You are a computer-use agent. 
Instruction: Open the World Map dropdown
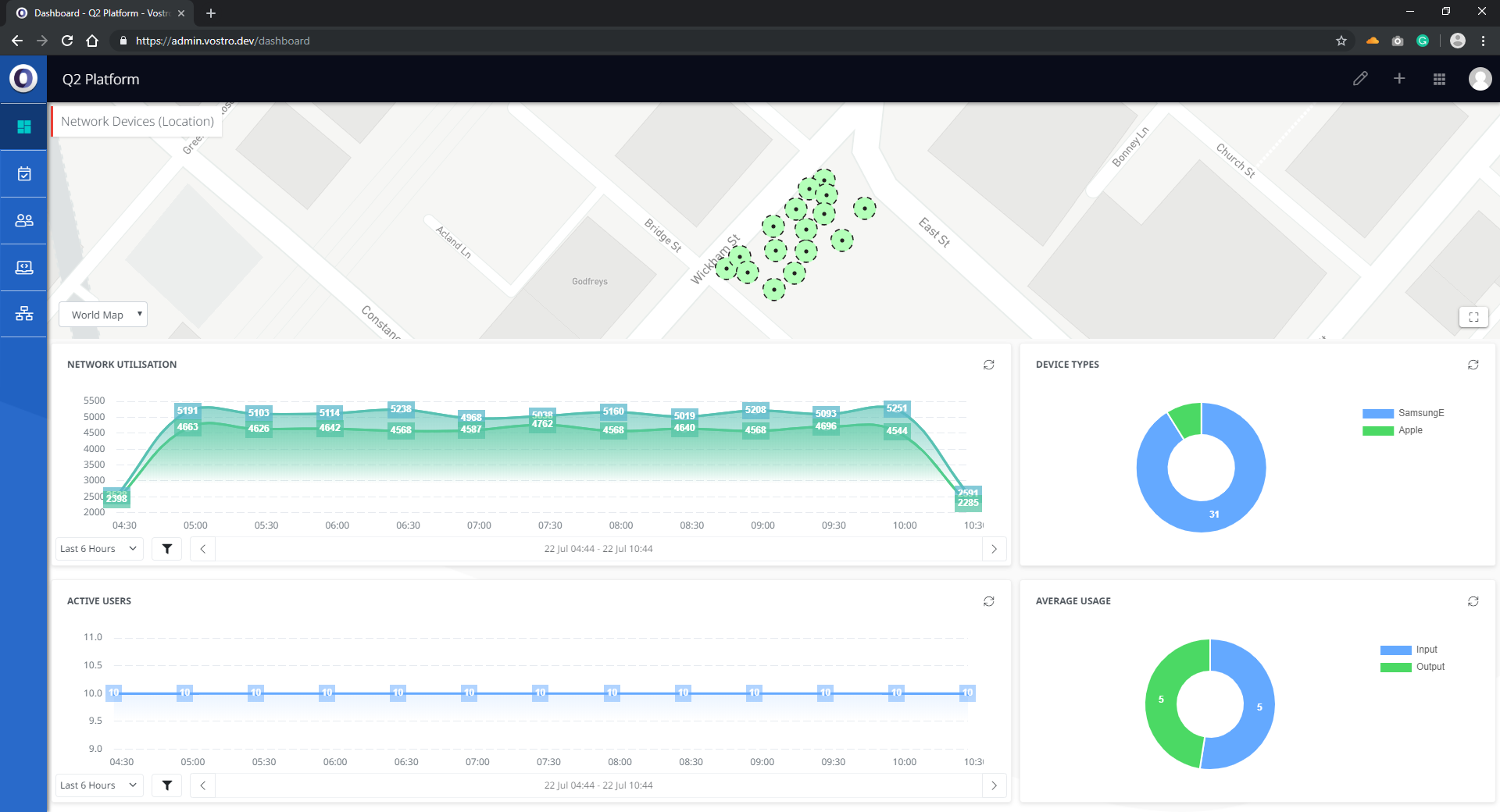pyautogui.click(x=104, y=315)
